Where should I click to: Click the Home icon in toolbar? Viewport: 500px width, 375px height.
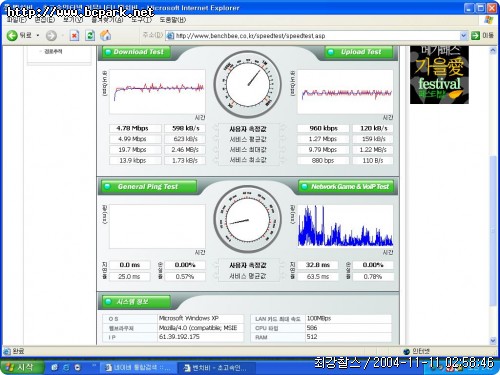point(106,35)
